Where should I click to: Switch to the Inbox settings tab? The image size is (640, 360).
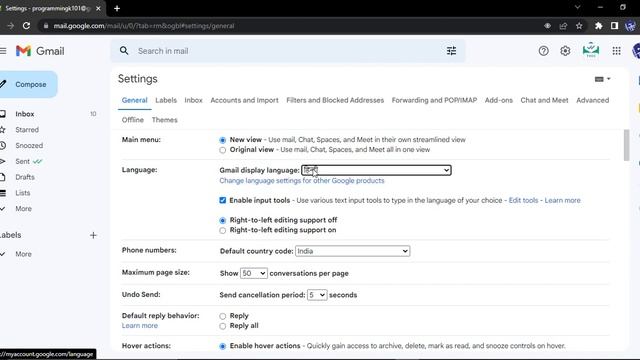193,100
